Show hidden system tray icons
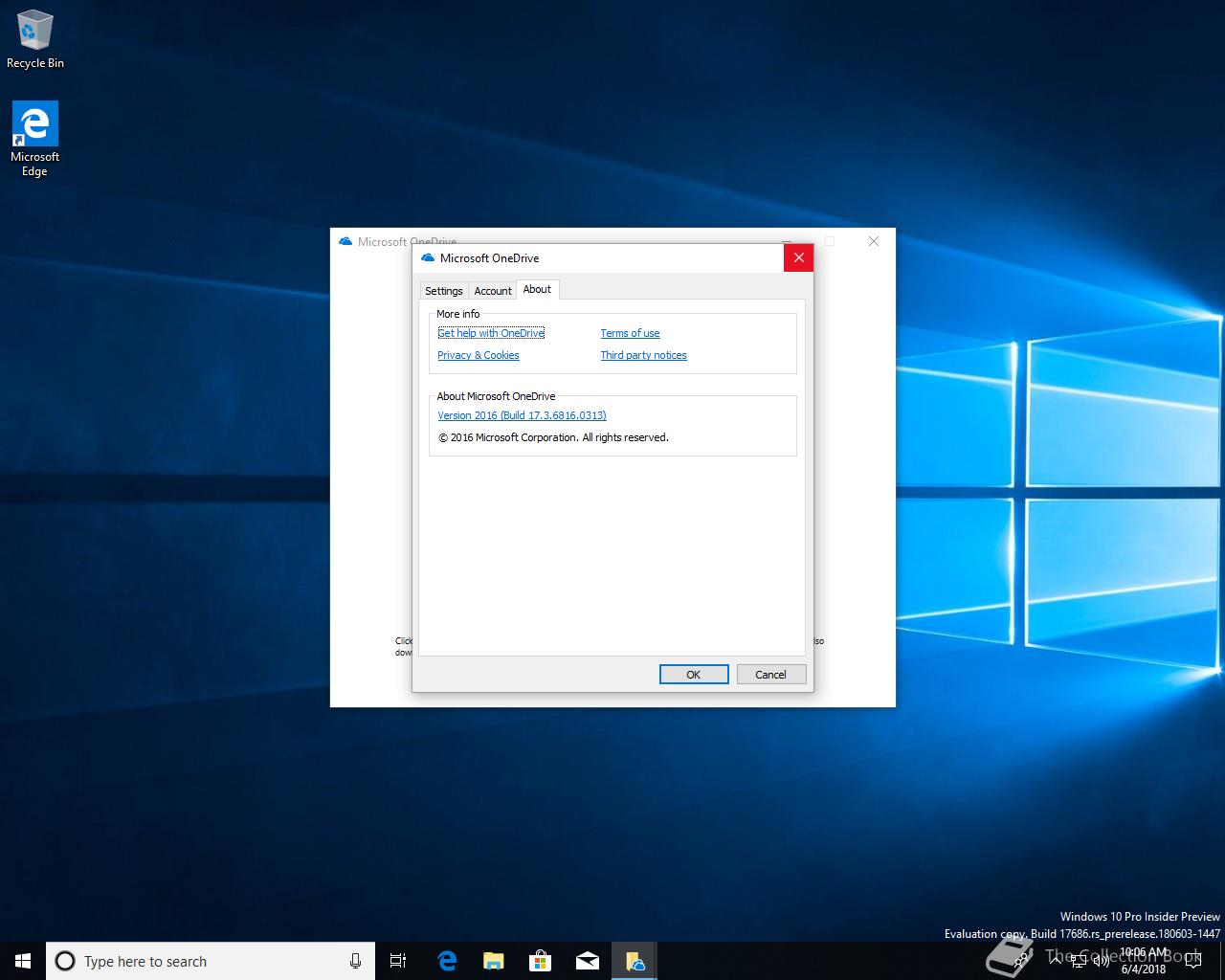The image size is (1225, 980). tap(1055, 961)
